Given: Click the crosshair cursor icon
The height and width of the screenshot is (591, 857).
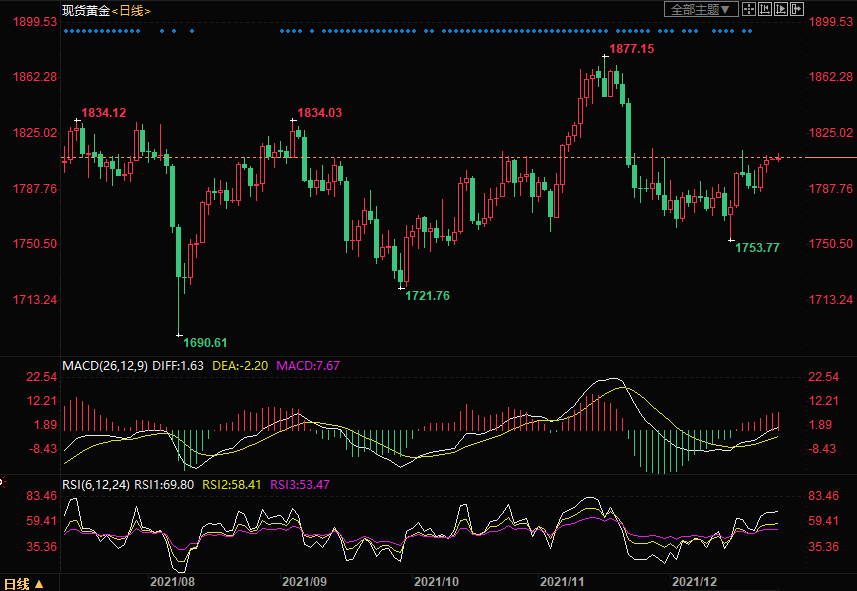Looking at the screenshot, I should 751,9.
